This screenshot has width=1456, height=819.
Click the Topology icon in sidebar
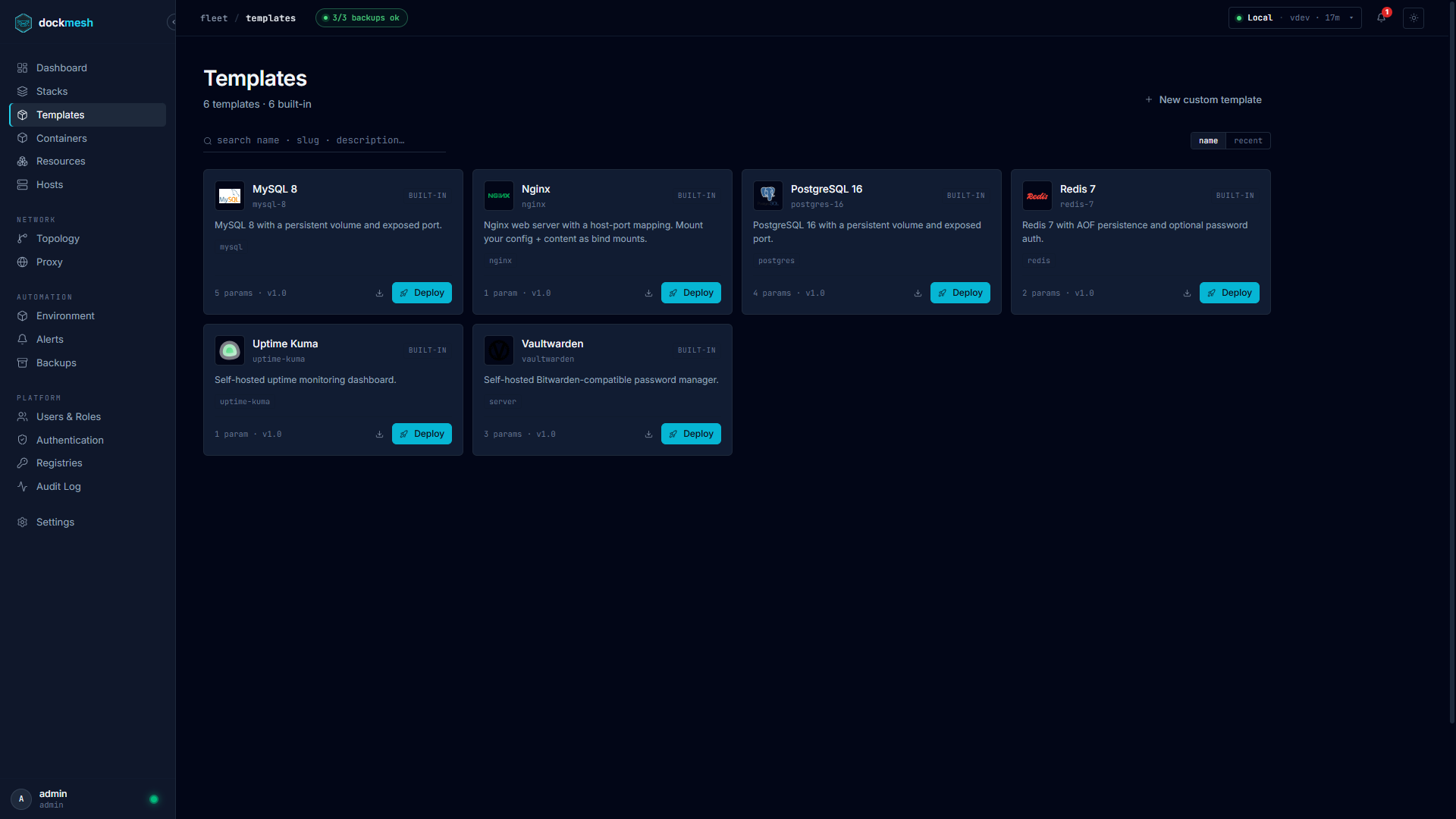[x=23, y=239]
